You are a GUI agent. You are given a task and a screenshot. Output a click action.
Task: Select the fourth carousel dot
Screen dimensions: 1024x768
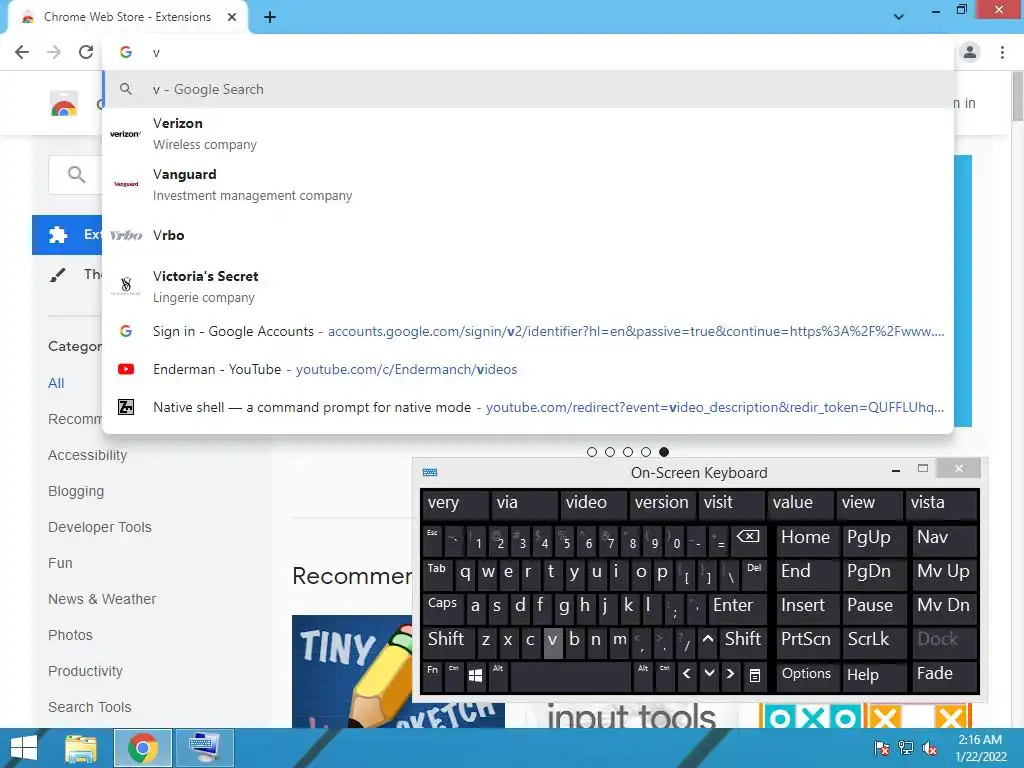pos(646,452)
